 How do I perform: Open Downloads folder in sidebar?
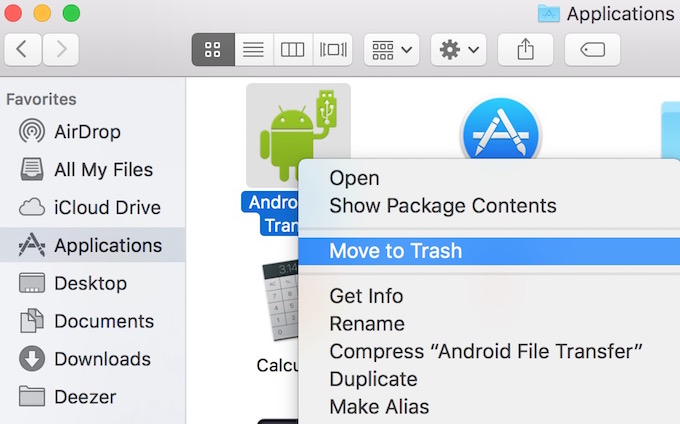pos(102,359)
